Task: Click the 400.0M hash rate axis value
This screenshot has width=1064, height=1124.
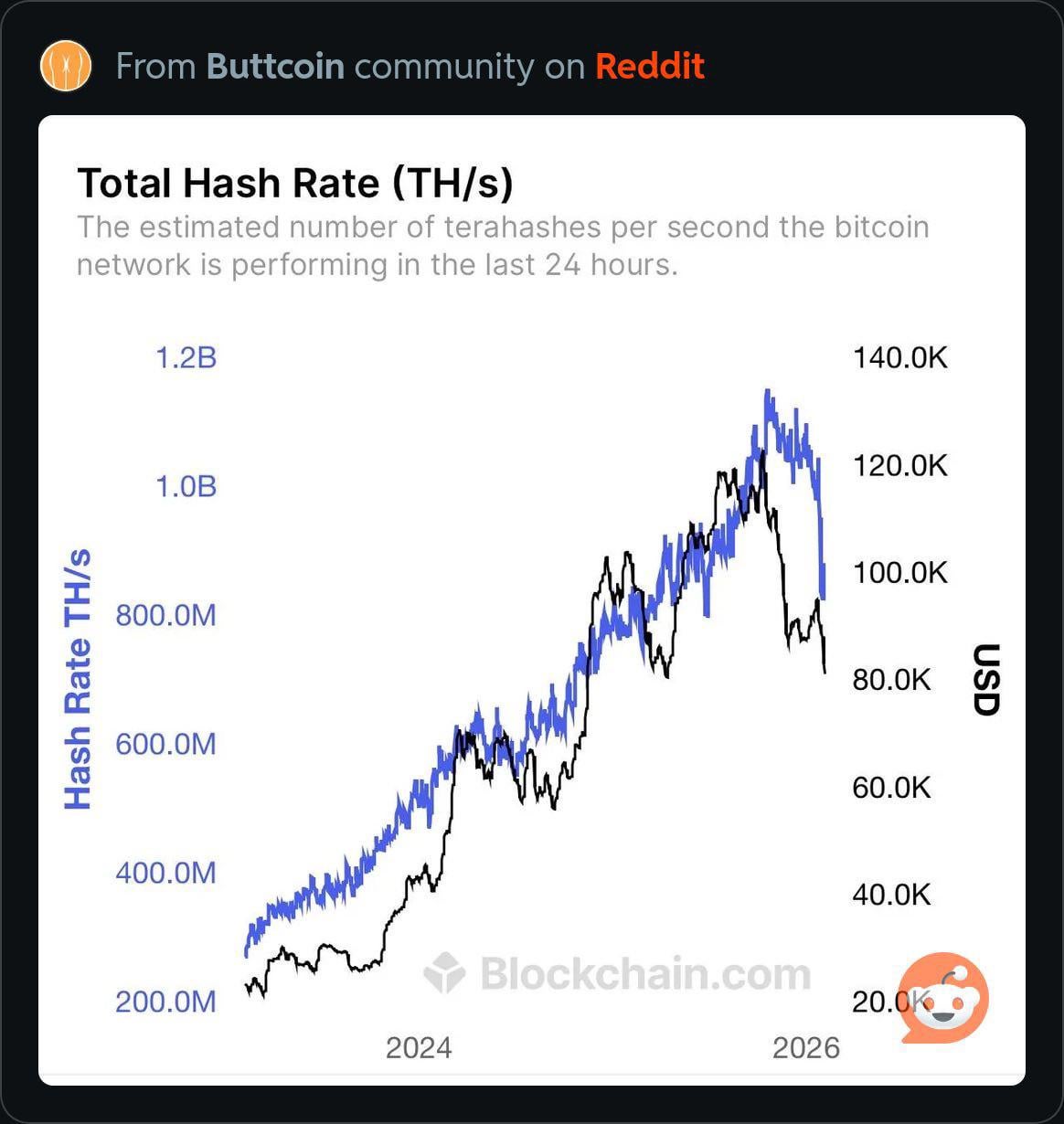Action: tap(166, 873)
